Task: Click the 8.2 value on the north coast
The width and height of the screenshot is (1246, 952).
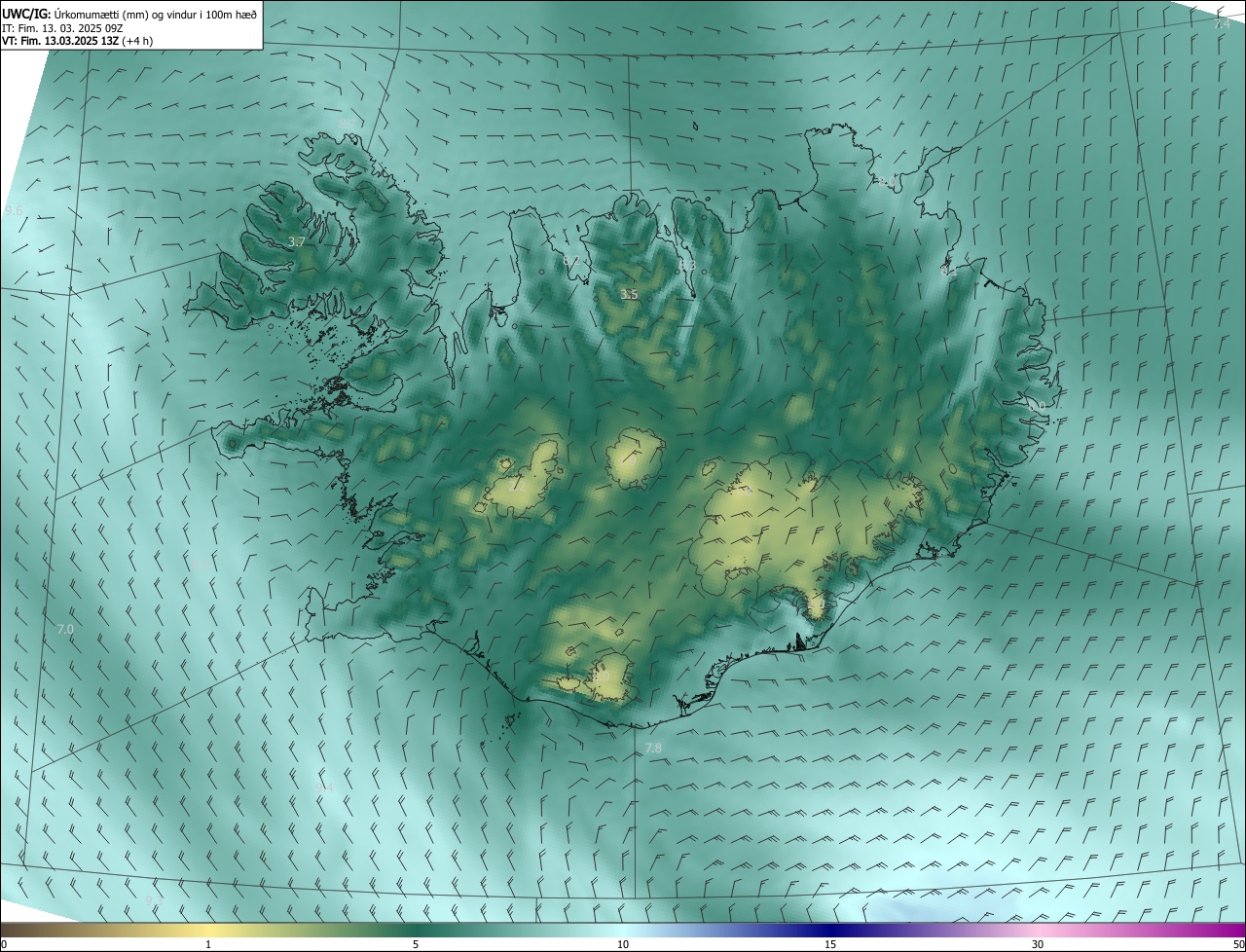Action: 570,261
